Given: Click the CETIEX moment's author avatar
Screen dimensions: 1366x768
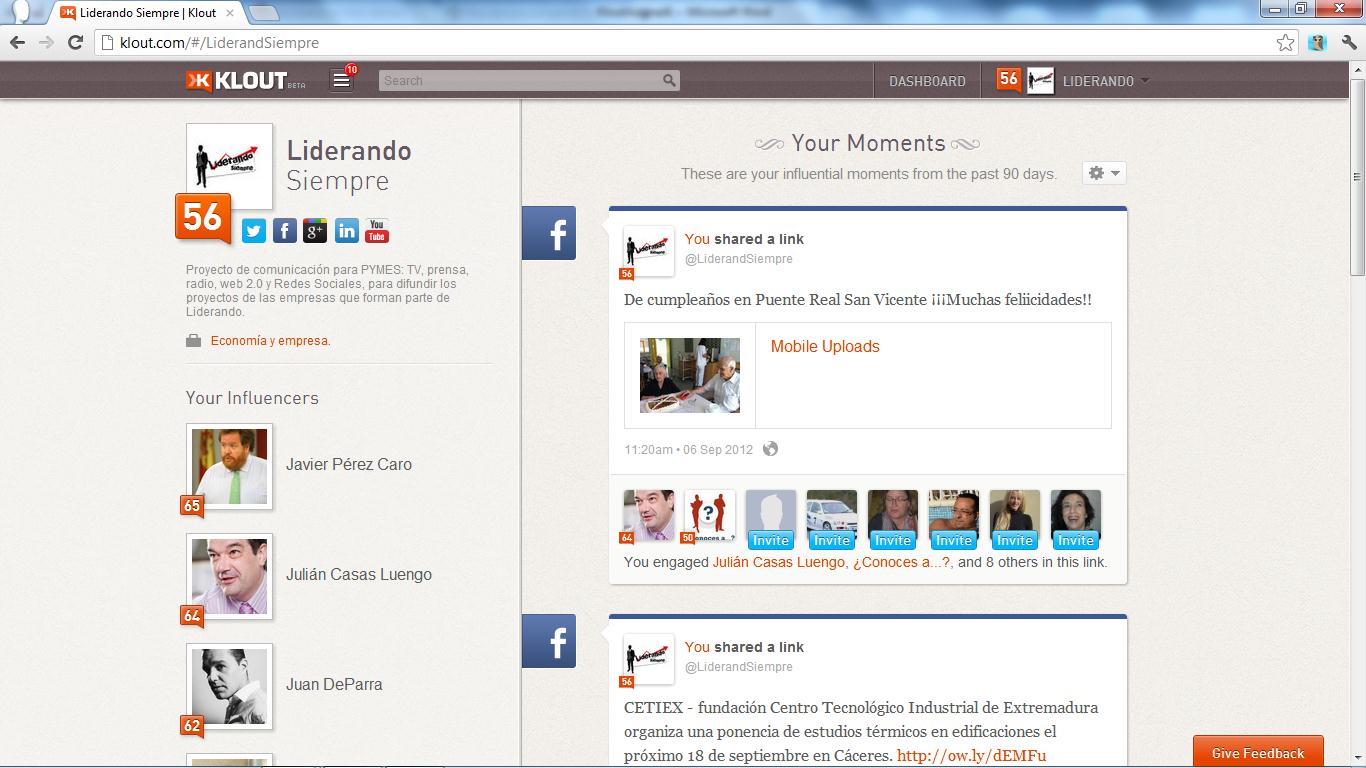Looking at the screenshot, I should (648, 660).
